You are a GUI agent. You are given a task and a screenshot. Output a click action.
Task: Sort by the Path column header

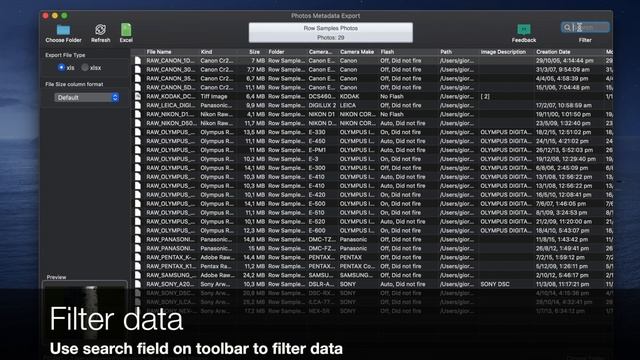tap(446, 52)
